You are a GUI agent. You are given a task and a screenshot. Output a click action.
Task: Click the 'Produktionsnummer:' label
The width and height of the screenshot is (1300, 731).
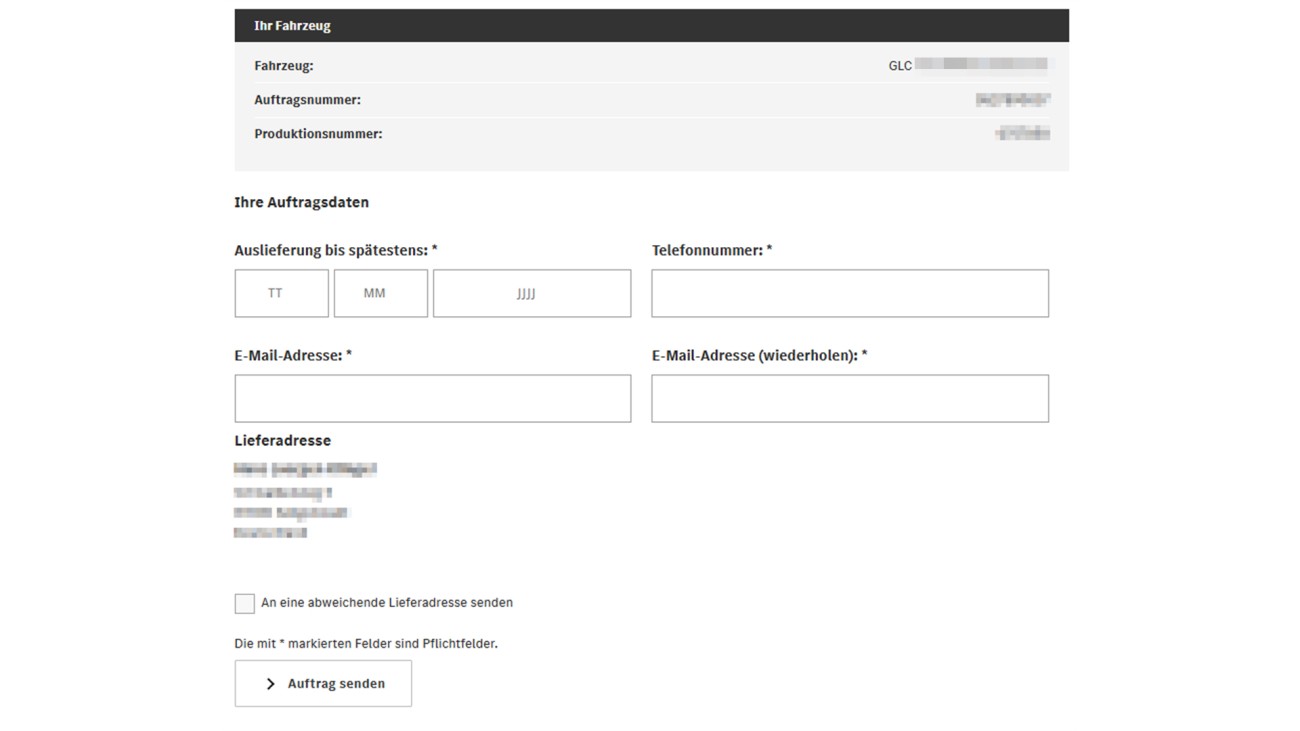(318, 134)
